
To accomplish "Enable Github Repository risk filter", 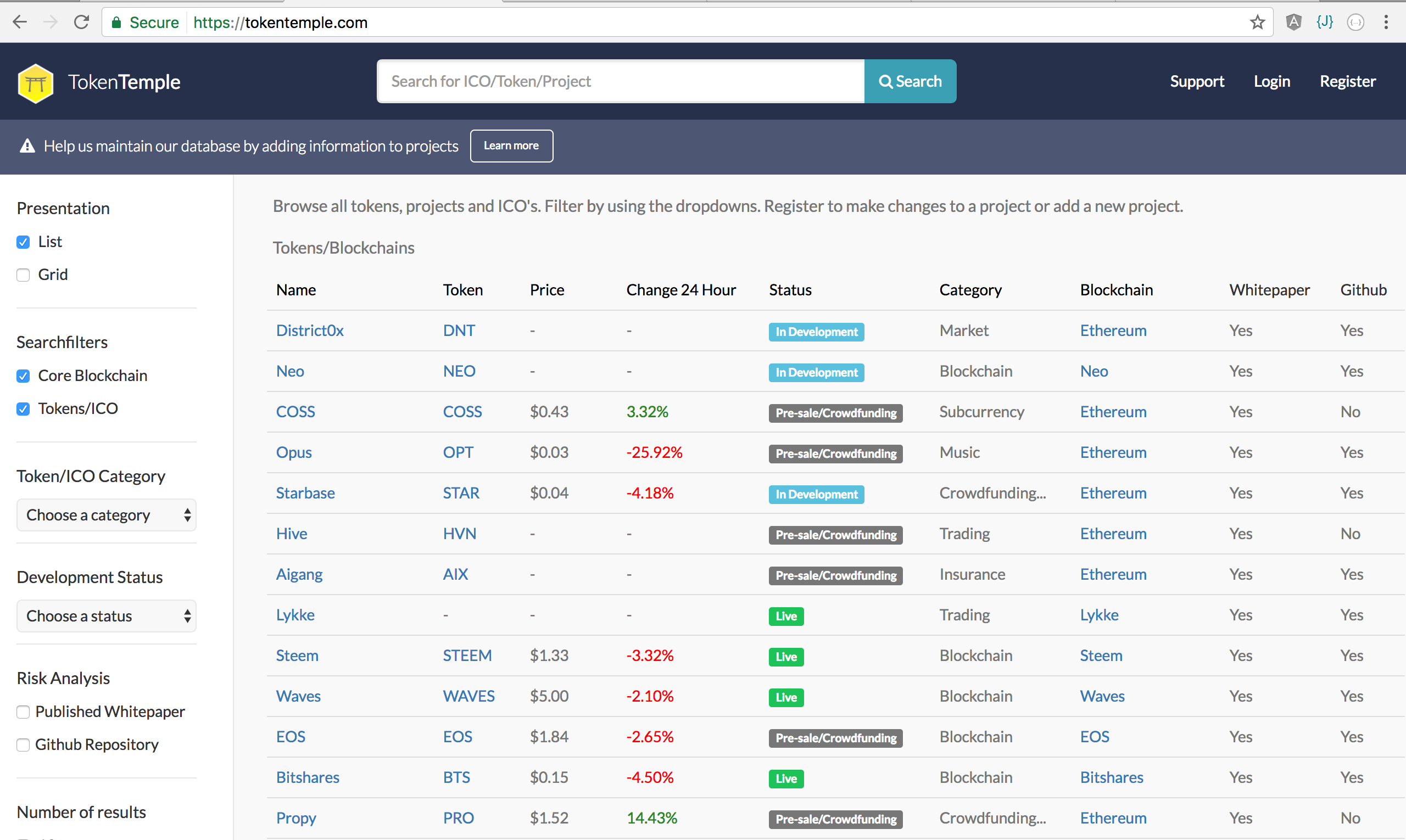I will pos(23,745).
